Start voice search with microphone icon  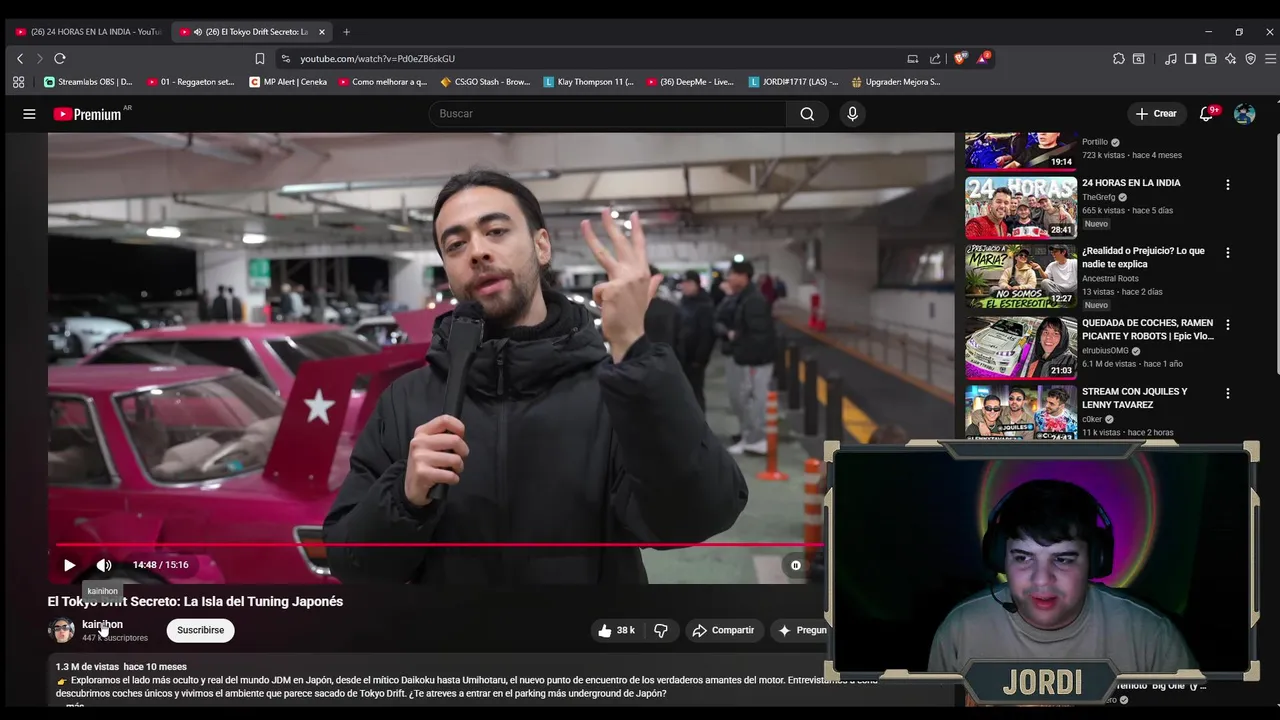[x=852, y=114]
